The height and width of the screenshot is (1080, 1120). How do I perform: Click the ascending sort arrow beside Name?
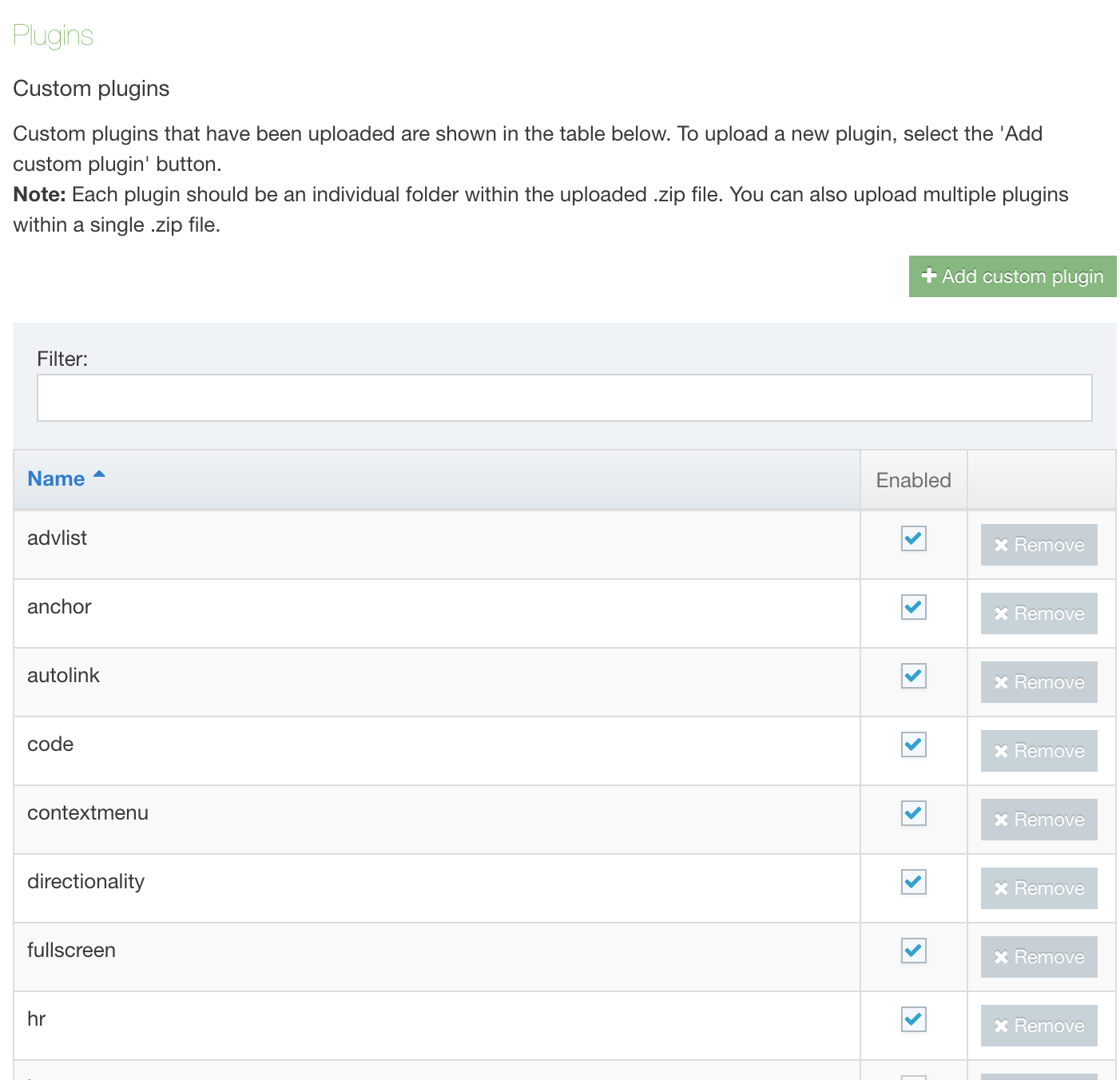[x=99, y=474]
